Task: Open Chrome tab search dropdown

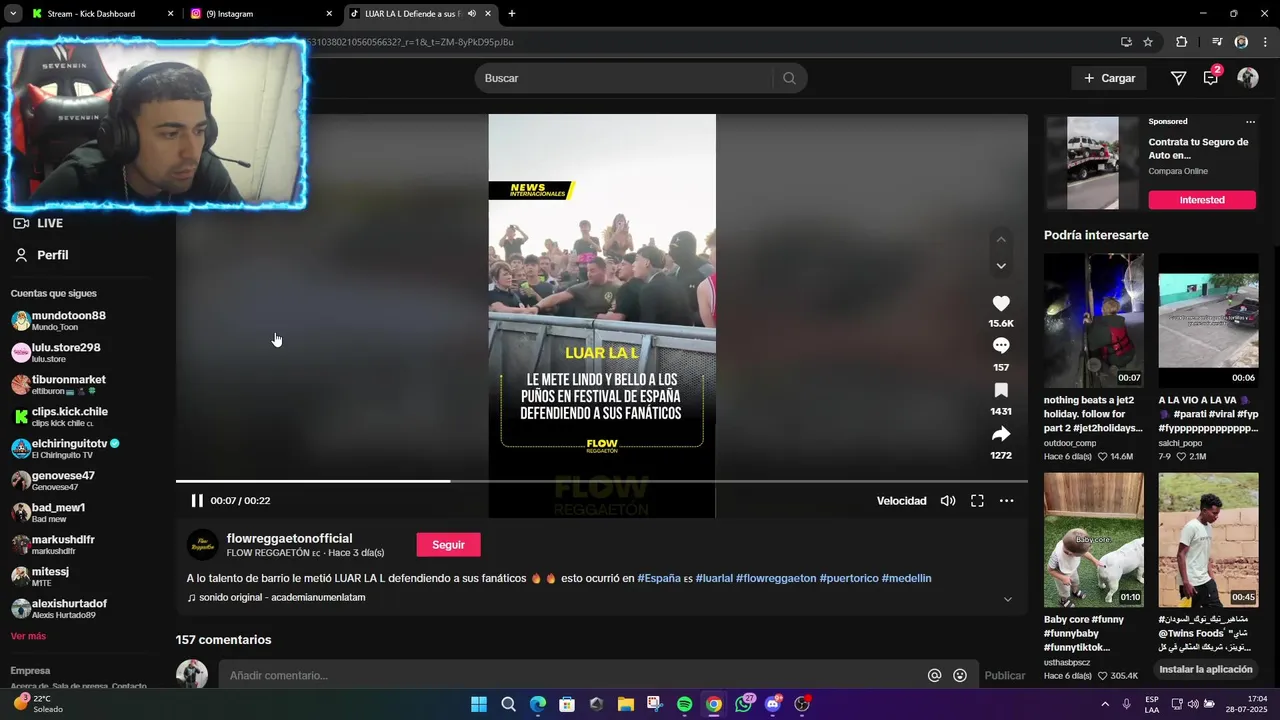Action: 13,14
